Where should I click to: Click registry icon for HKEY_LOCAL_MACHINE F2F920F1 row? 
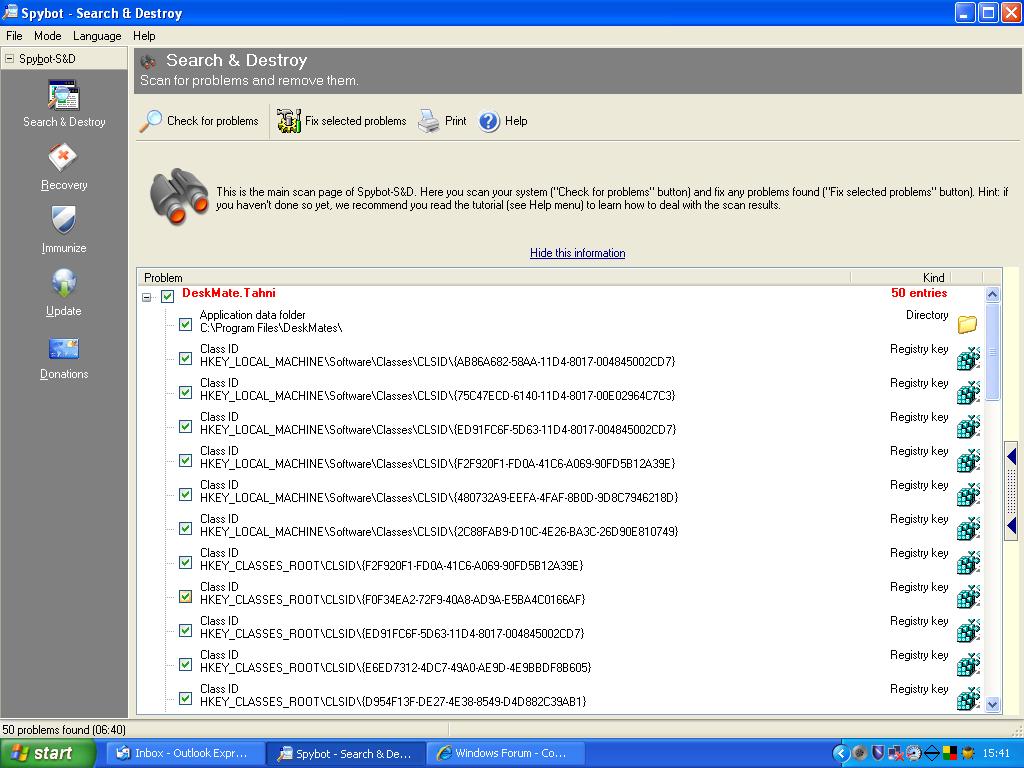click(968, 460)
